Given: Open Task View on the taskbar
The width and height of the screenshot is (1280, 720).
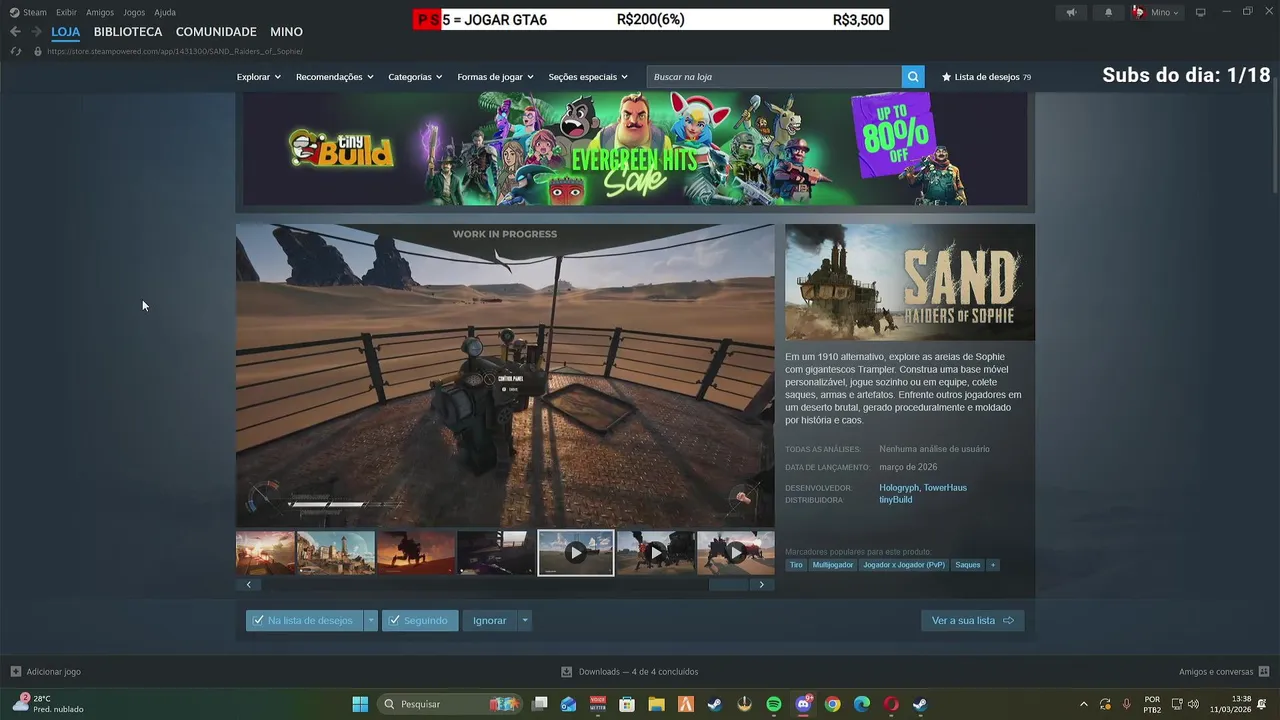Looking at the screenshot, I should [x=539, y=704].
